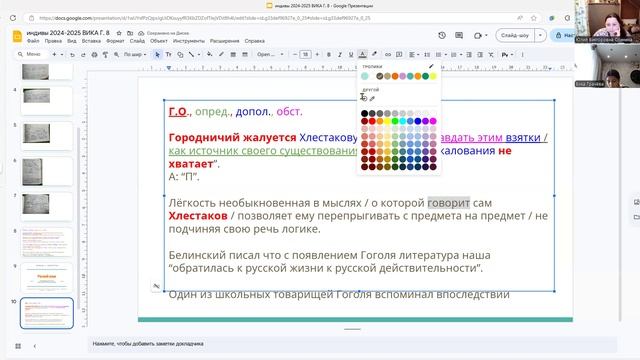This screenshot has height=360, width=640.
Task: Click the Clear formatting icon
Action: (491, 55)
